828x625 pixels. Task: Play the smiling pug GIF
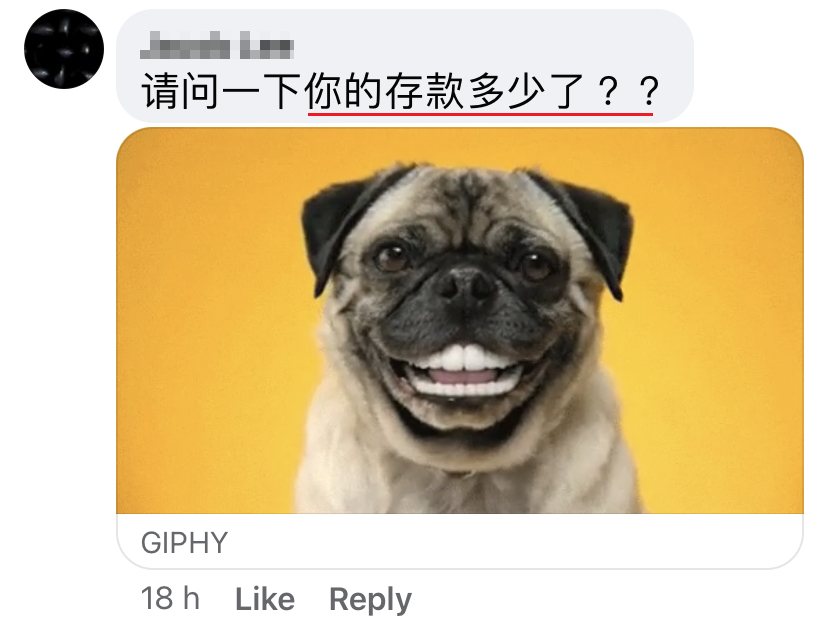460,320
